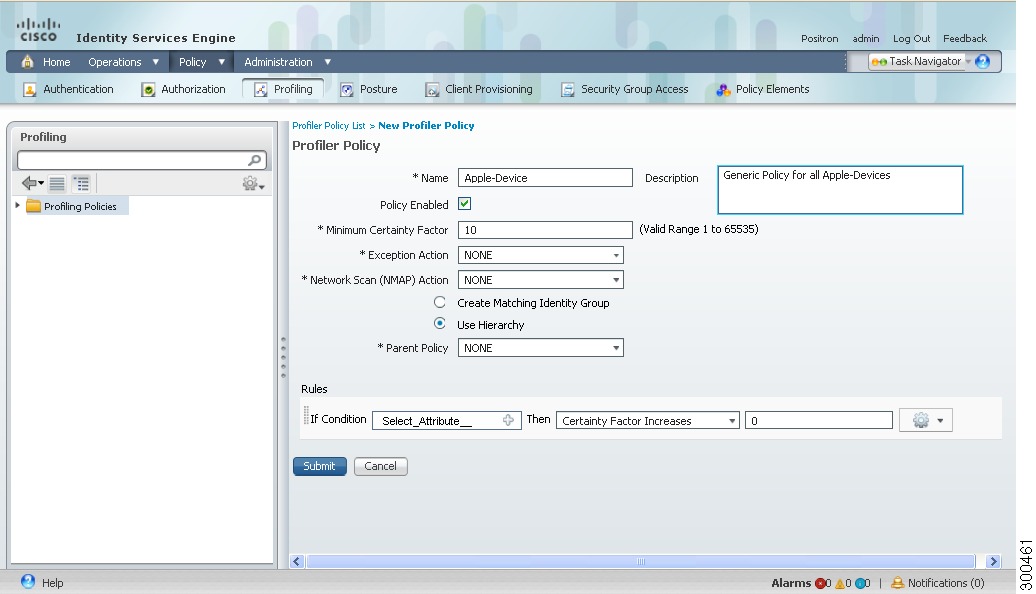Switch to the Authorization tab
The width and height of the screenshot is (1036, 594).
tap(184, 89)
